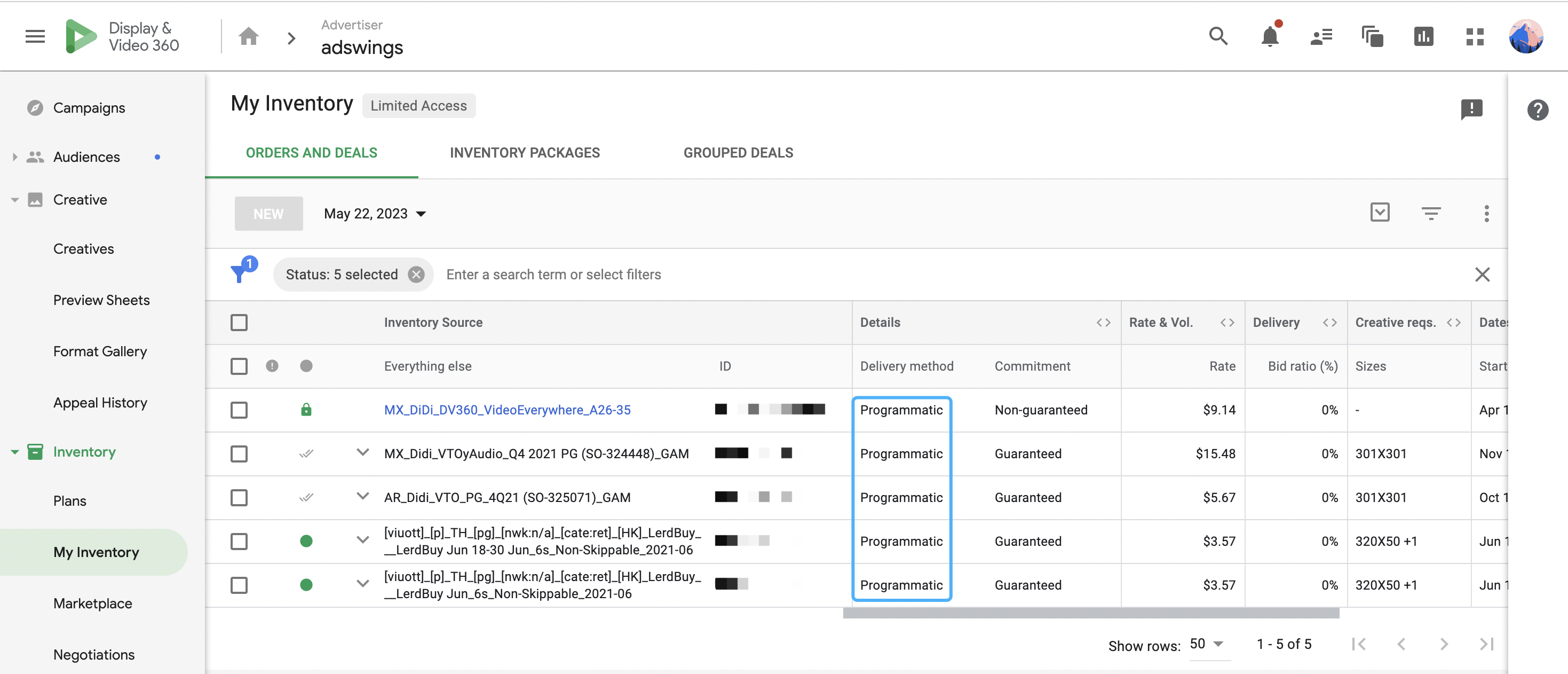
Task: Click the adswings advertiser breadcrumb
Action: click(361, 47)
